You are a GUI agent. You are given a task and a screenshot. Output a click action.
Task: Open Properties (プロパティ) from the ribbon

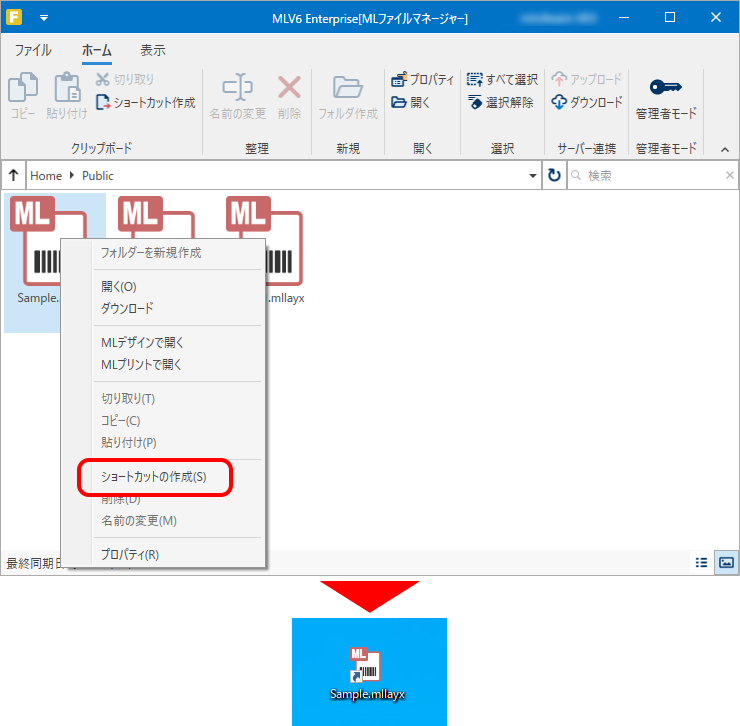422,79
